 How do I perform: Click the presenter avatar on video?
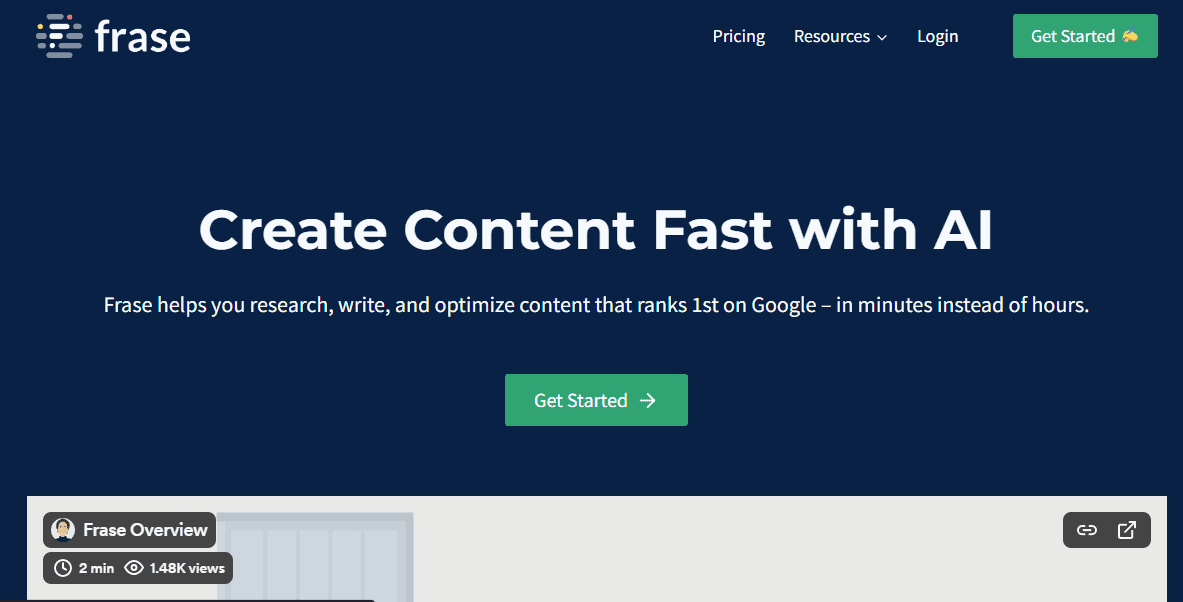point(63,530)
